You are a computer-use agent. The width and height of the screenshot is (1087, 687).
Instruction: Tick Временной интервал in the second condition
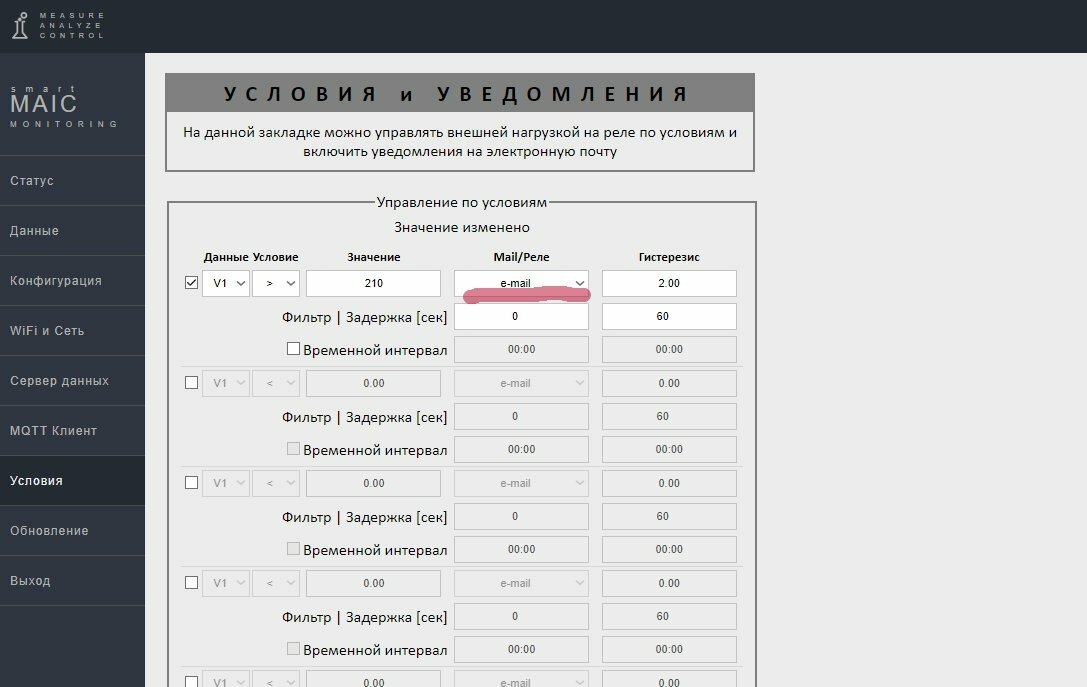pyautogui.click(x=293, y=449)
